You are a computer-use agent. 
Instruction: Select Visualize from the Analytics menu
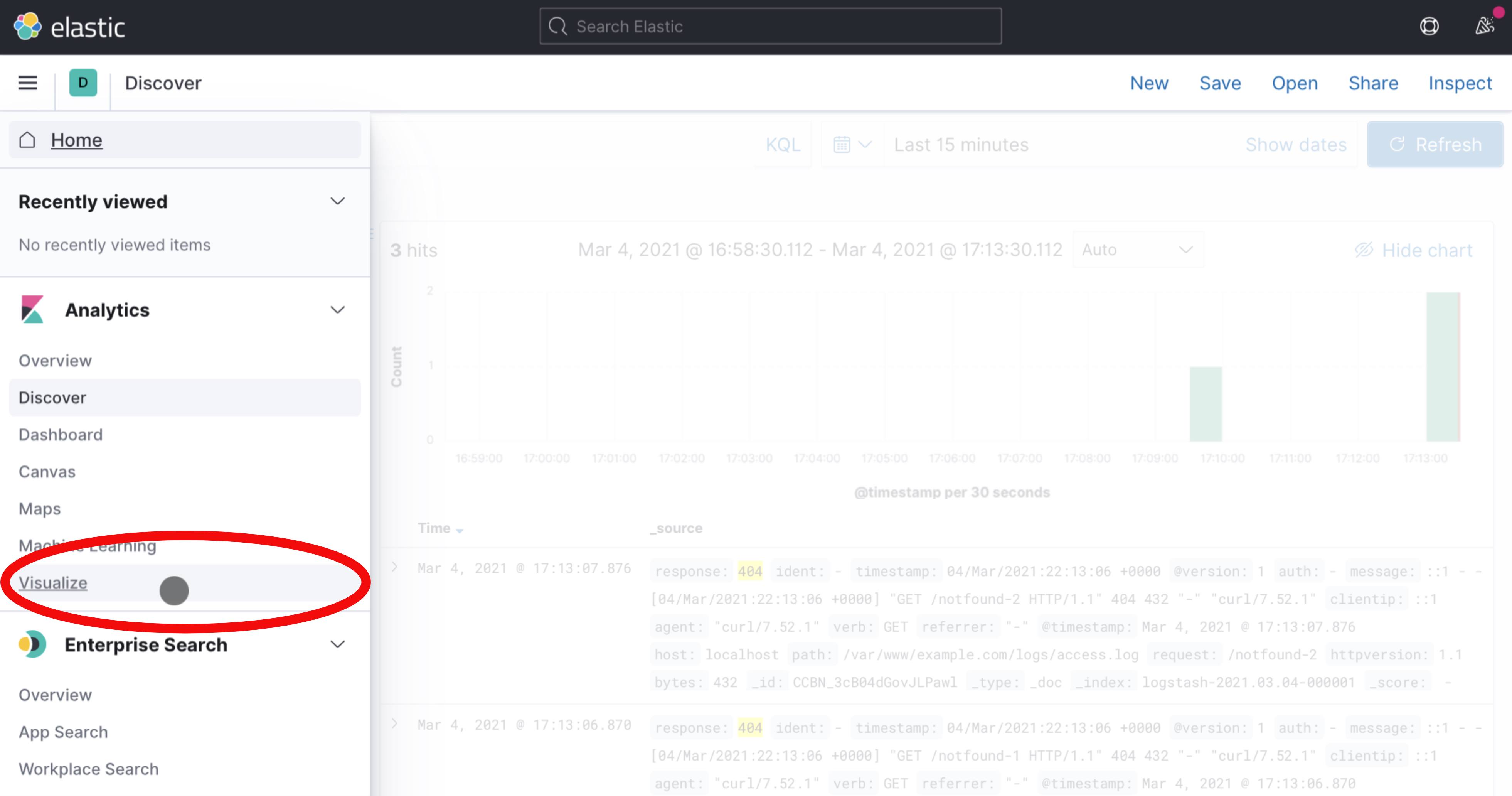[53, 582]
